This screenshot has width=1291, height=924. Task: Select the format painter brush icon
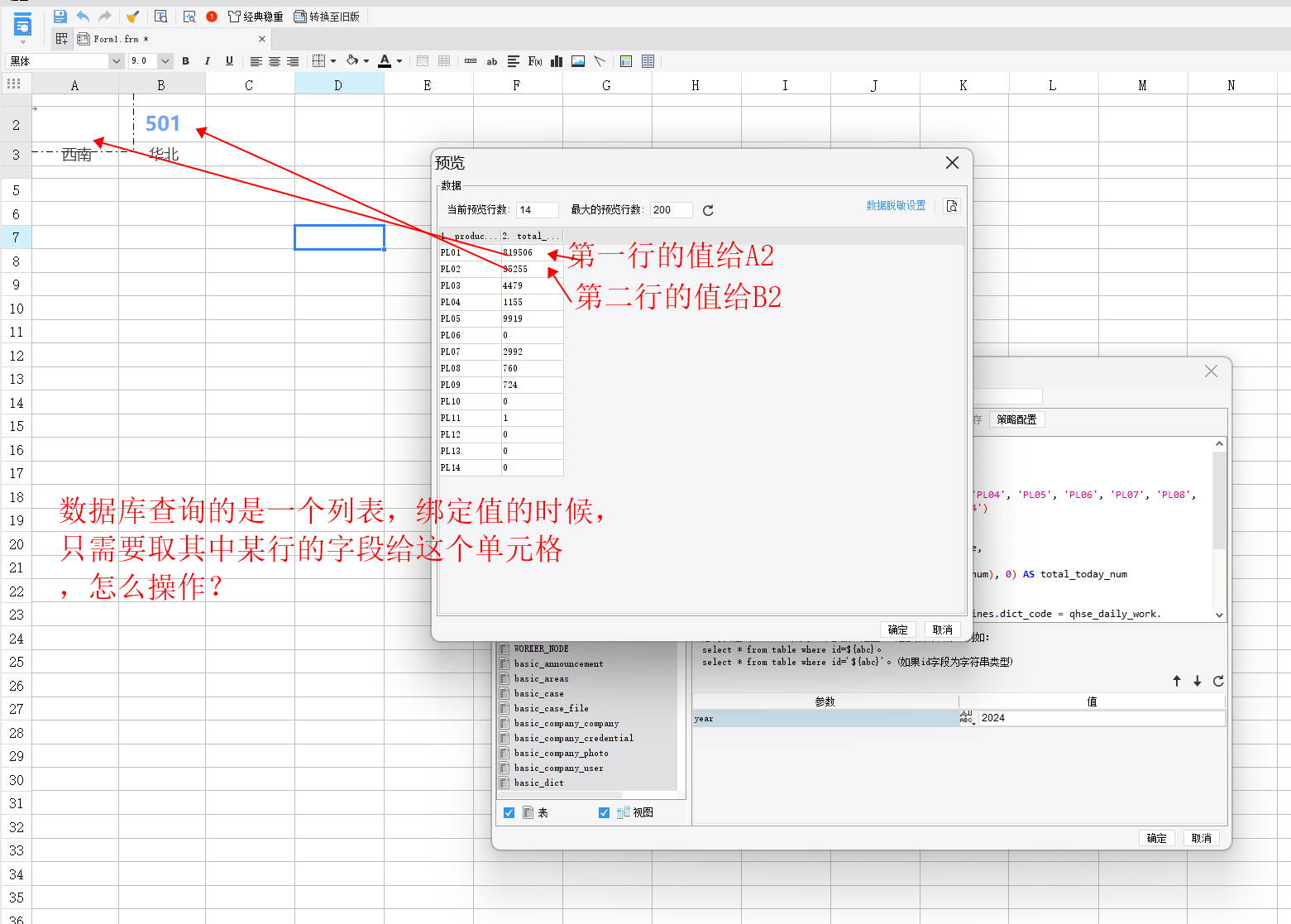point(132,17)
